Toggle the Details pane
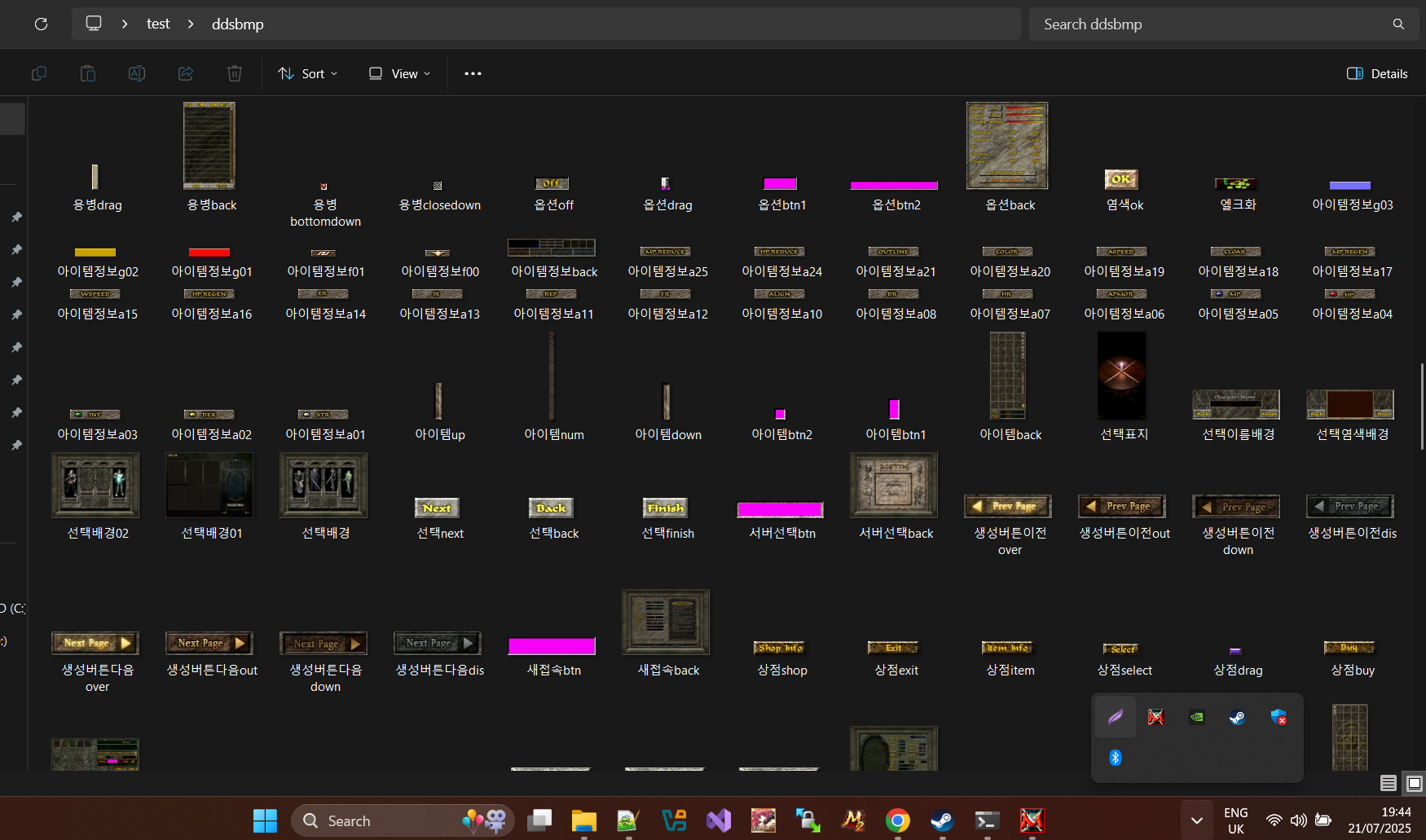 (1377, 73)
